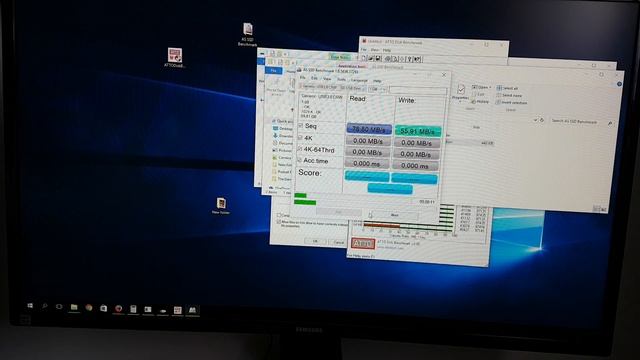640x360 pixels.
Task: Click the total Score box below read and write
Action: click(390, 189)
